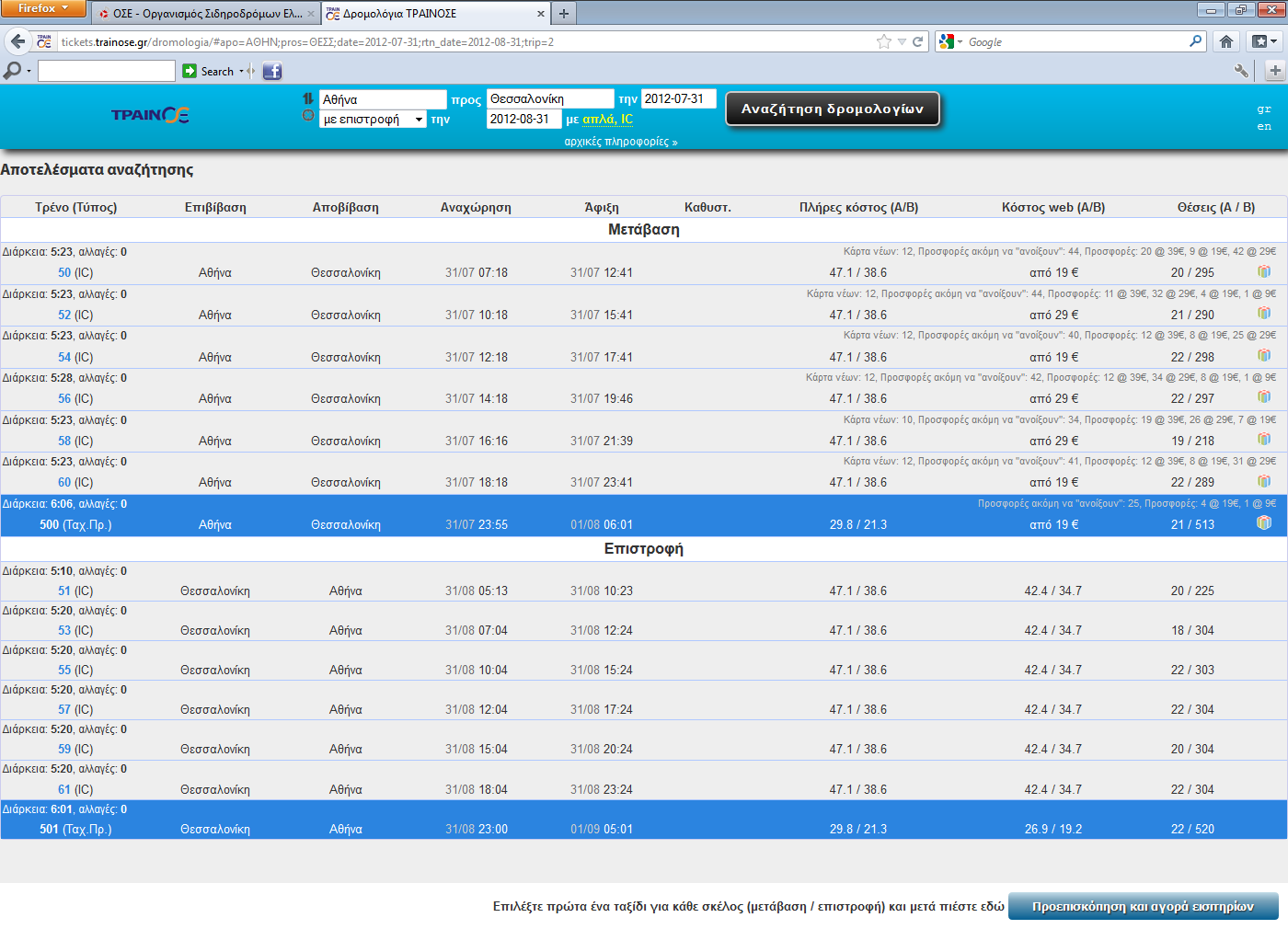Click the URL address bar
The image size is (1288, 929).
[x=465, y=41]
